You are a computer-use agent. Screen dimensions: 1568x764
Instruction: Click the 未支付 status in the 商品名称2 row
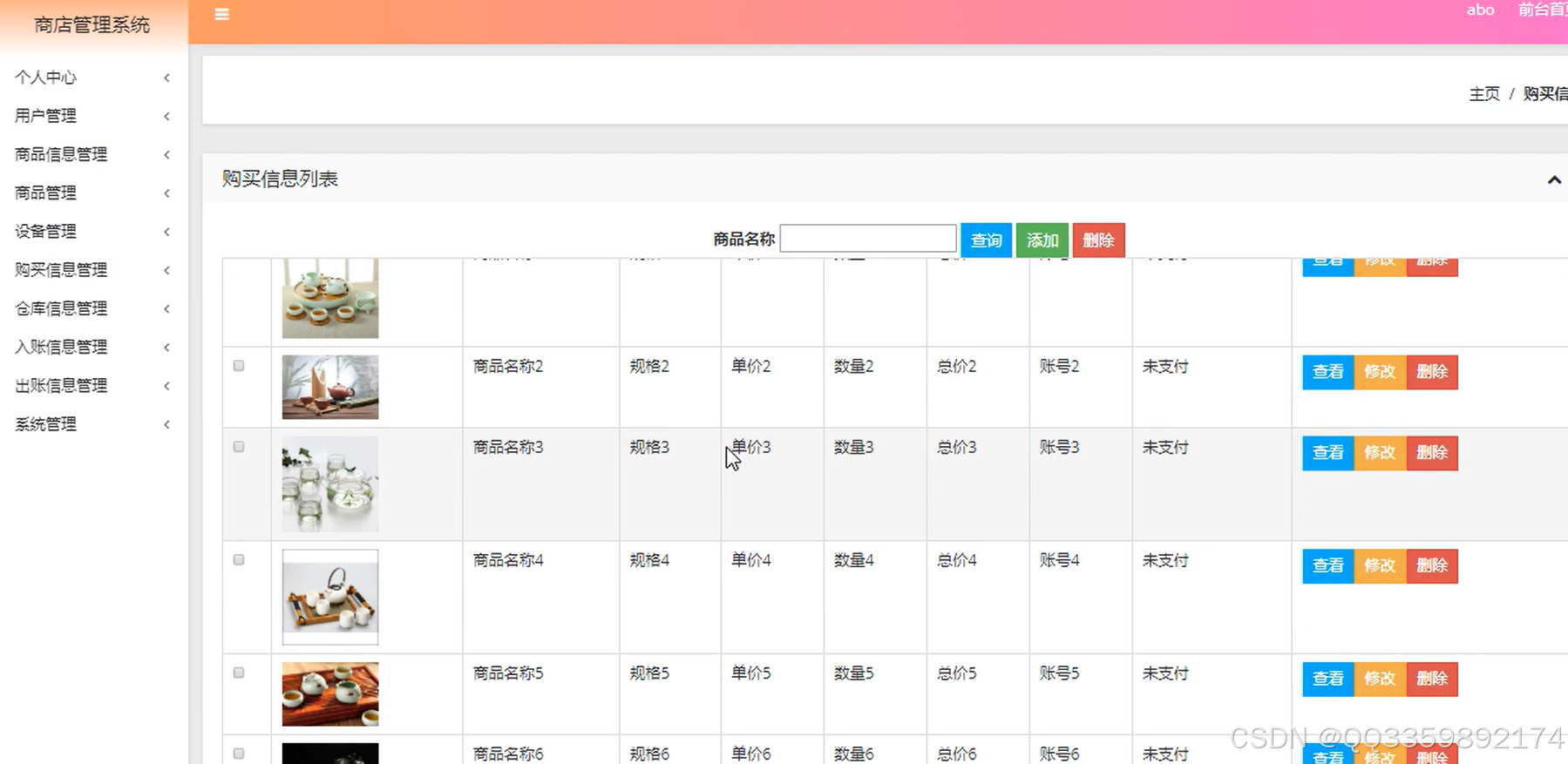click(x=1165, y=367)
